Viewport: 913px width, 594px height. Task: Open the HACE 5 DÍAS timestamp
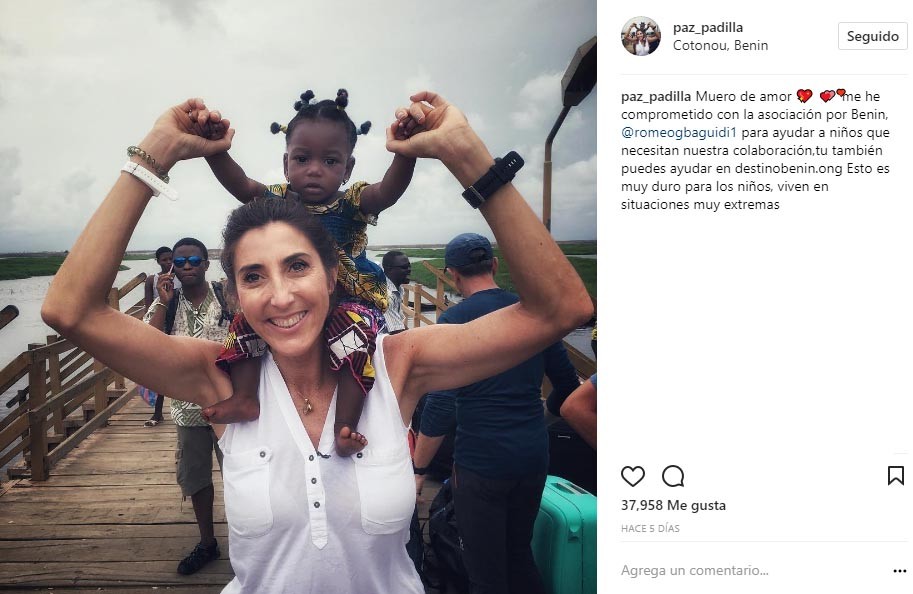click(x=650, y=529)
